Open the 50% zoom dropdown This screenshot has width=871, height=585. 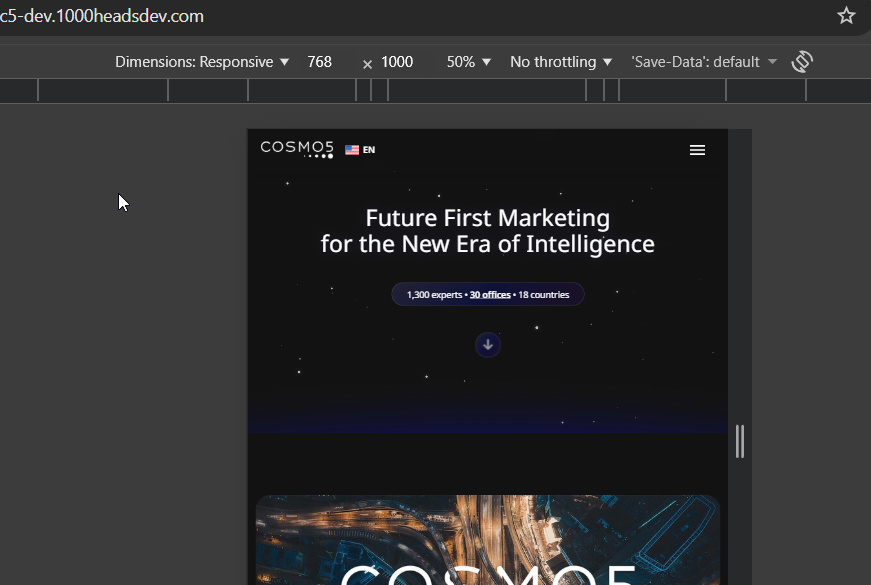469,62
